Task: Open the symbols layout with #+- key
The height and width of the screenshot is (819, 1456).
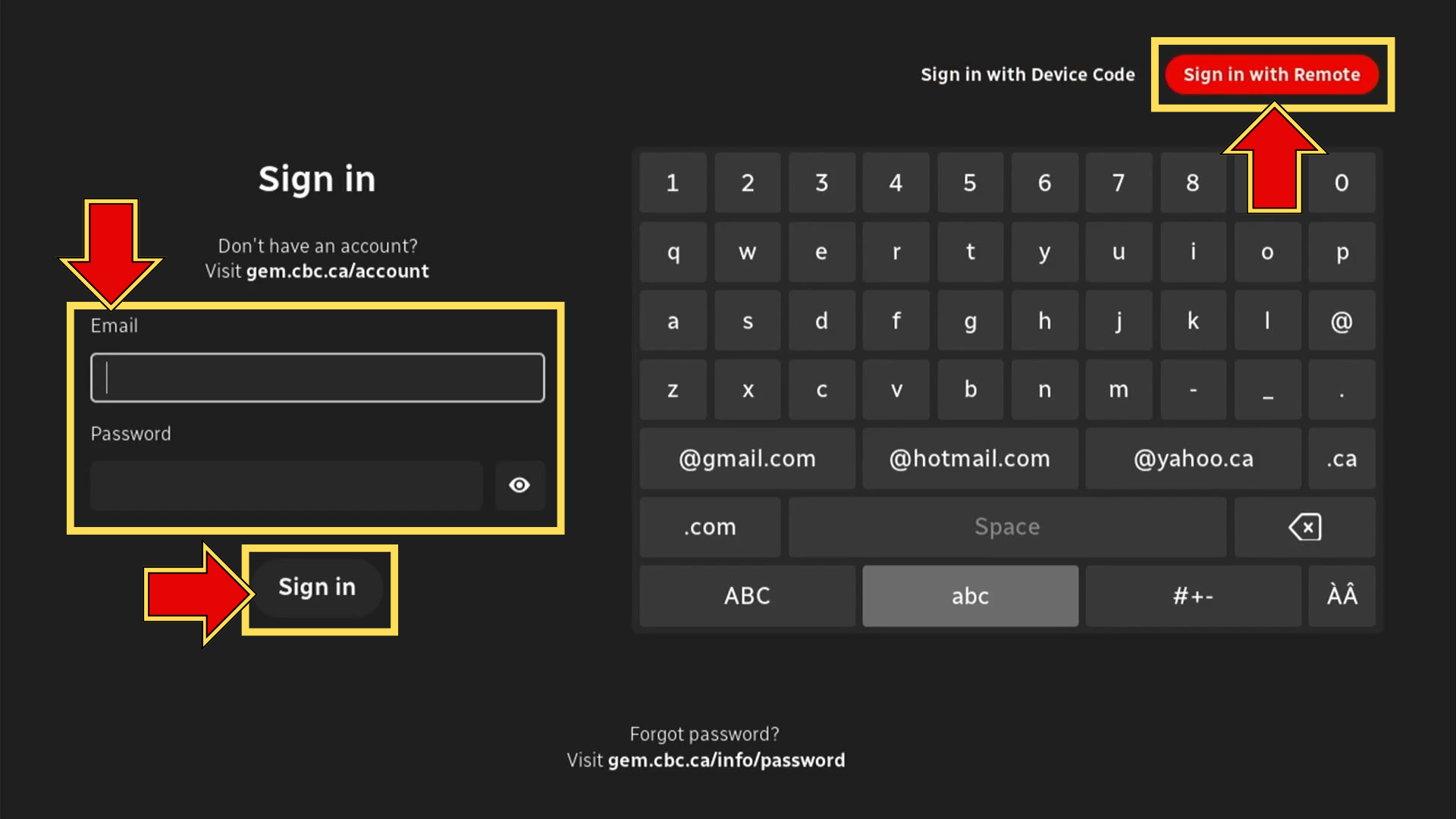Action: 1193,596
